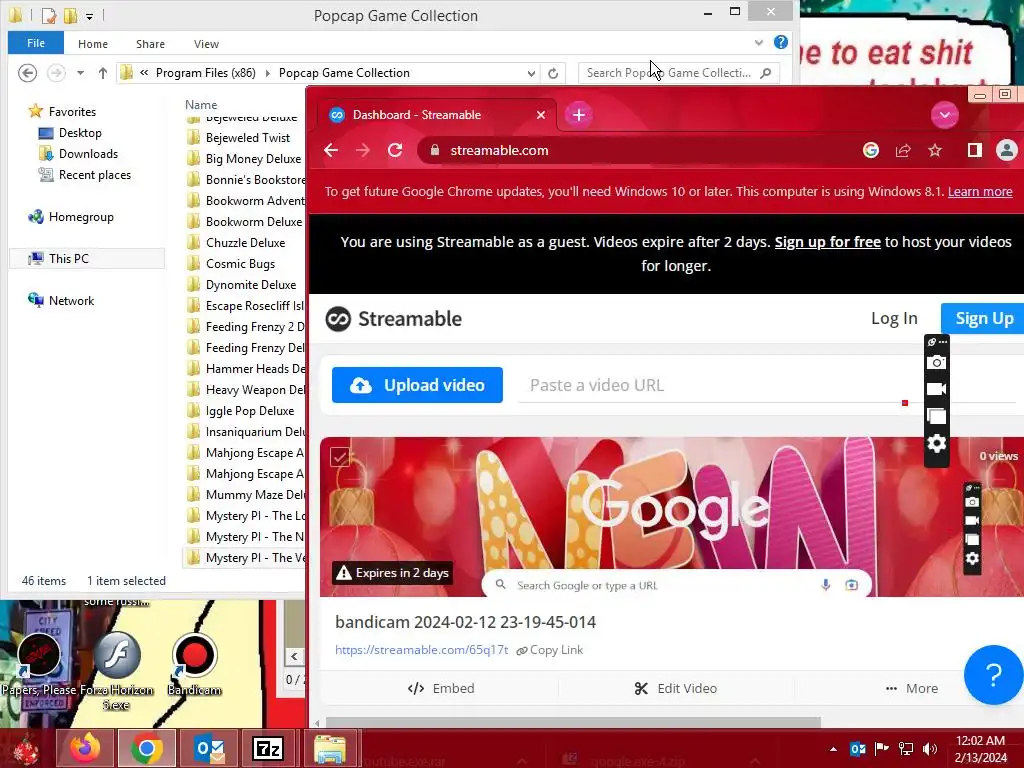Open the Chrome profile avatar
The image size is (1024, 768).
pyautogui.click(x=1006, y=150)
